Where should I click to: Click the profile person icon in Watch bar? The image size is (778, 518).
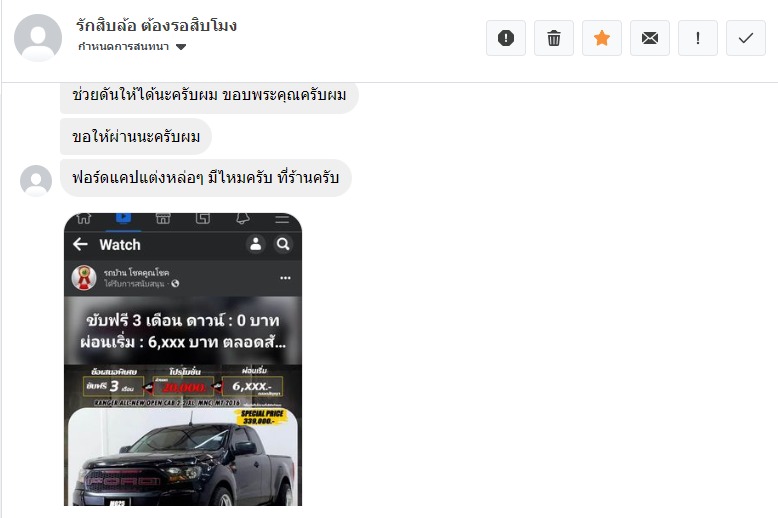pyautogui.click(x=256, y=244)
